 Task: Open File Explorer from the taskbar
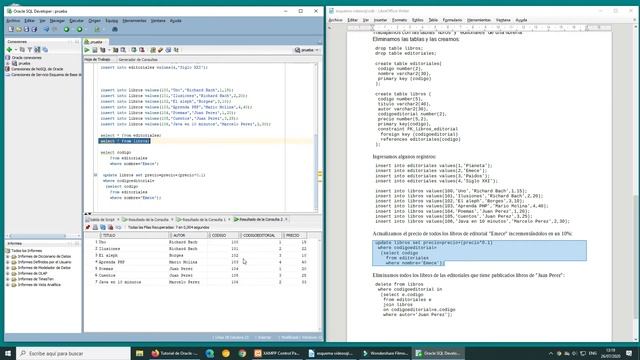[x=140, y=353]
